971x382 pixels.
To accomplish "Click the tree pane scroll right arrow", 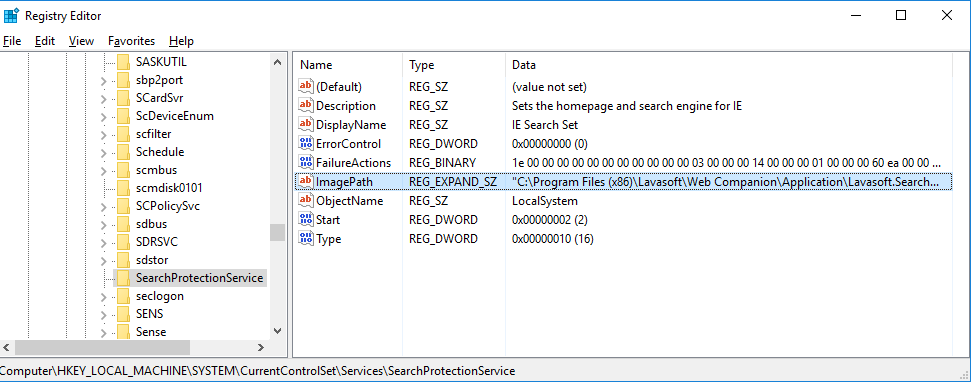I will coord(261,347).
